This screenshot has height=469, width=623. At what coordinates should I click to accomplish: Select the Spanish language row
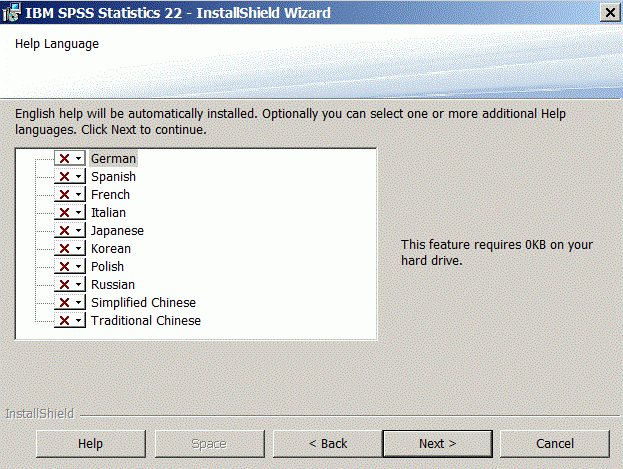click(114, 176)
